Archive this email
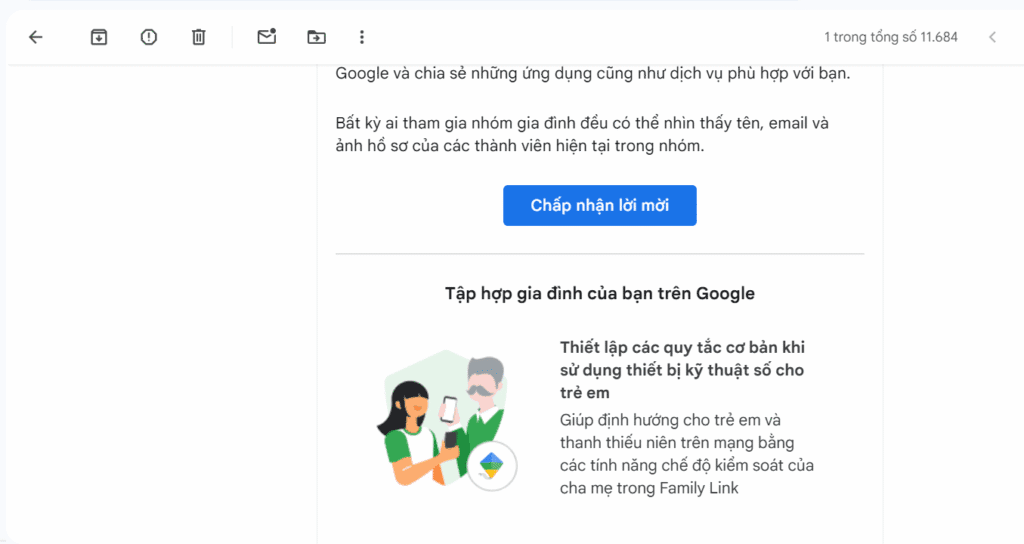This screenshot has height=544, width=1024. [99, 37]
